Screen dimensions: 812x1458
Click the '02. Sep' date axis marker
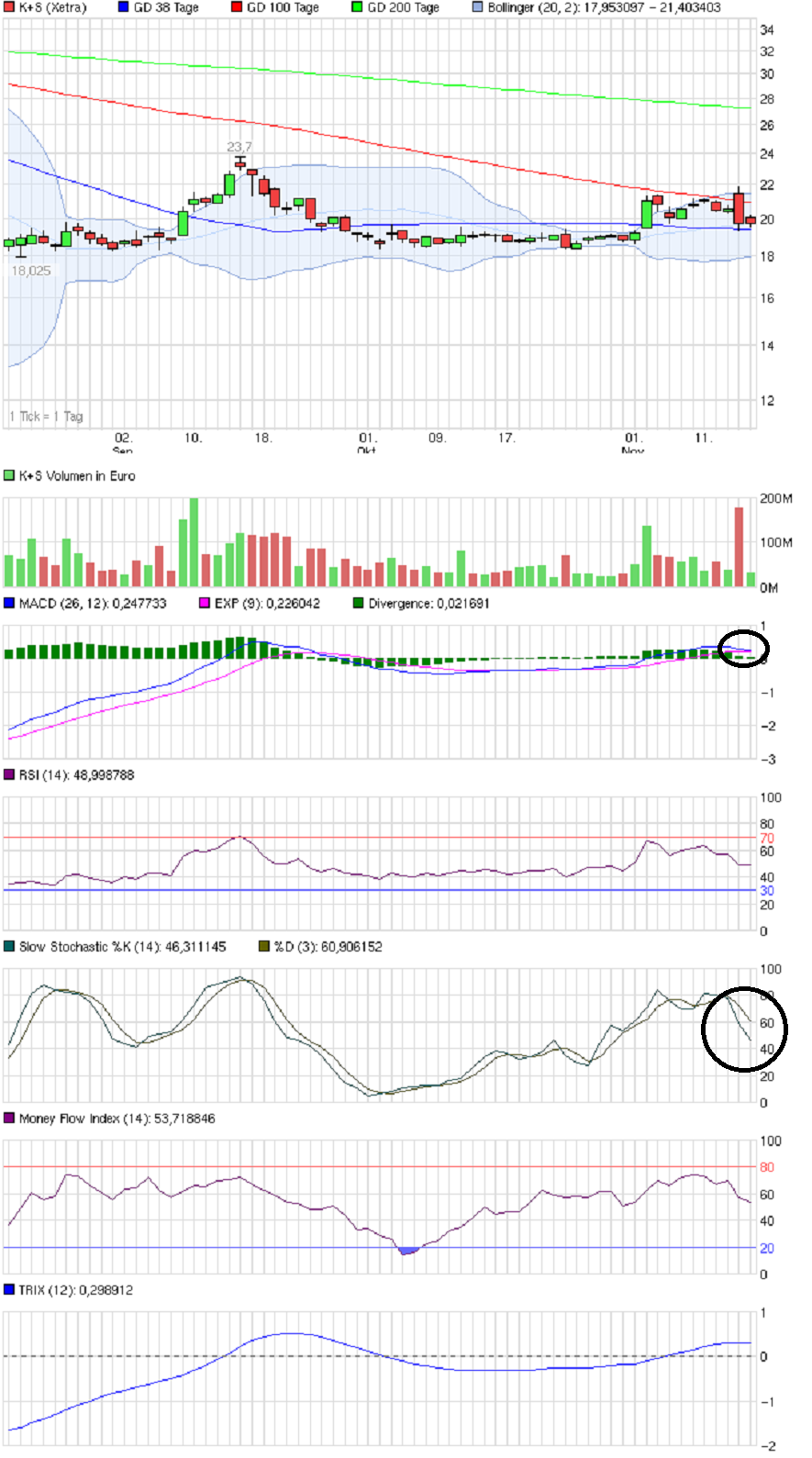pos(123,443)
